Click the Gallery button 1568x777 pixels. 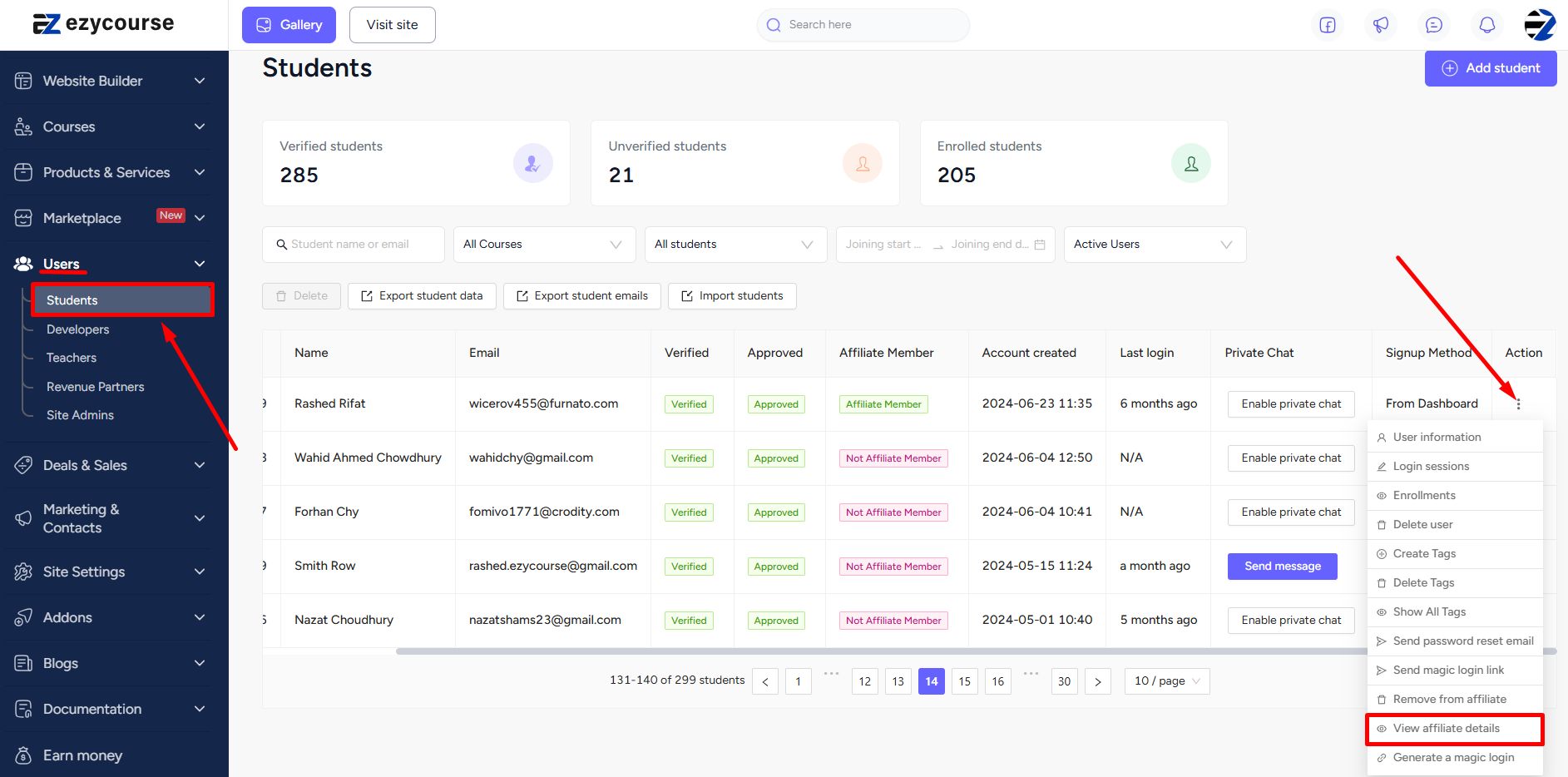(x=289, y=25)
